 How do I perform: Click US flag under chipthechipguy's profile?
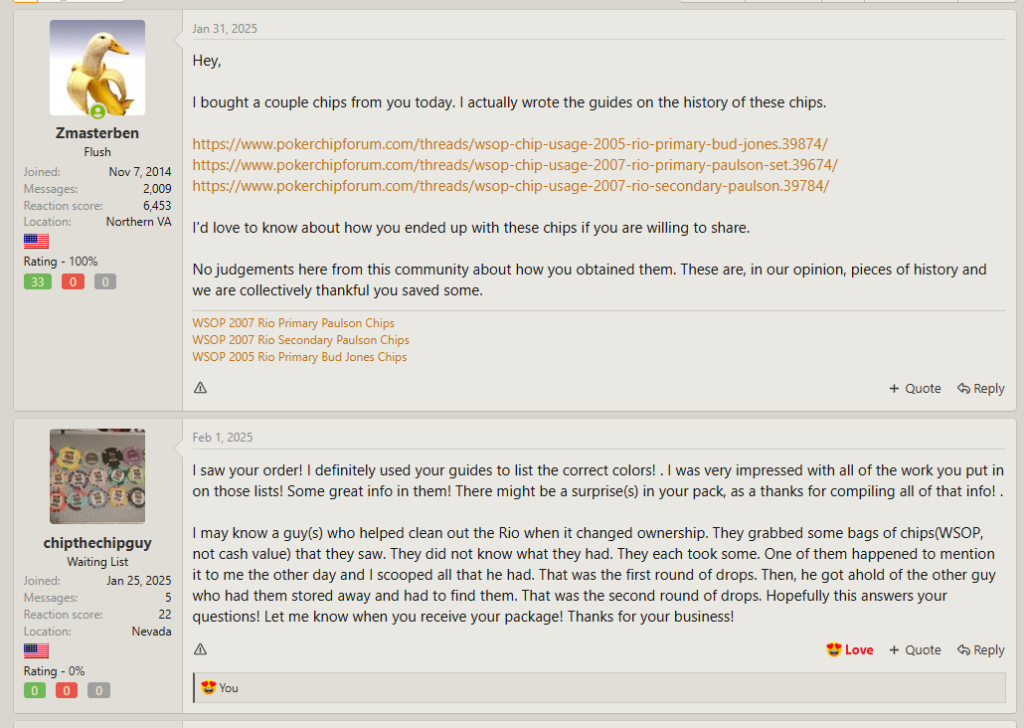(36, 651)
